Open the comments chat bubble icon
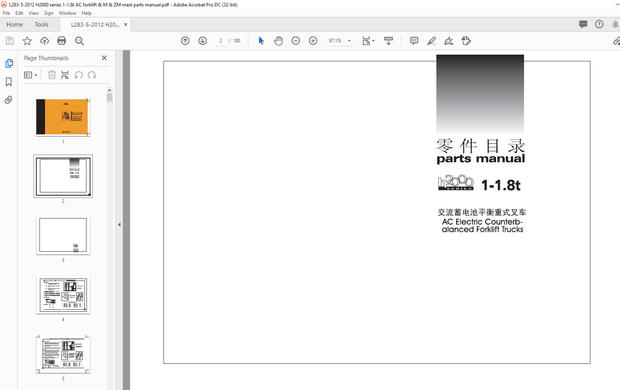Image resolution: width=620 pixels, height=390 pixels. [x=583, y=25]
